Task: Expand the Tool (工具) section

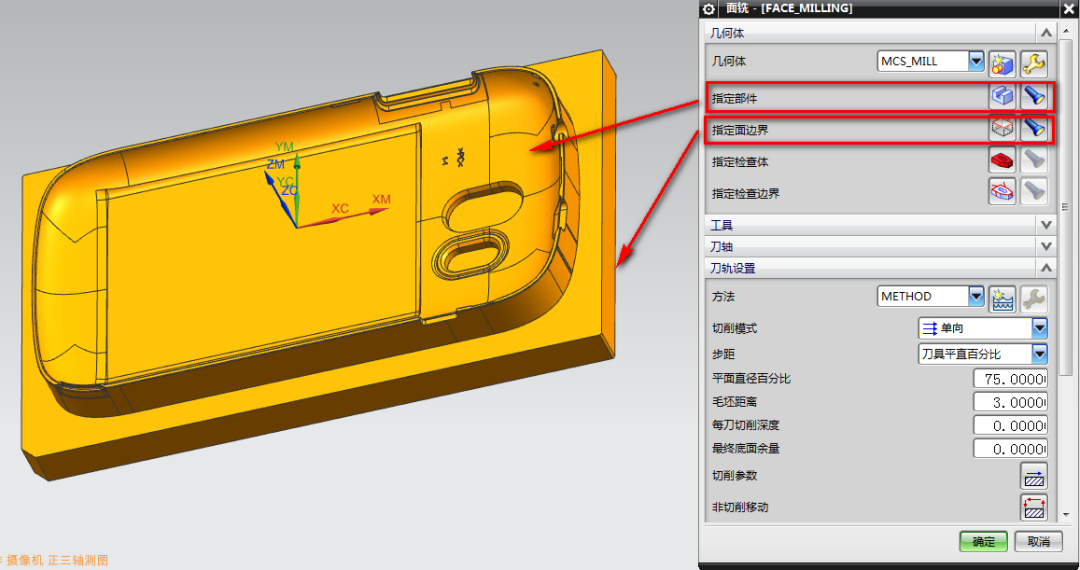Action: click(x=1046, y=224)
